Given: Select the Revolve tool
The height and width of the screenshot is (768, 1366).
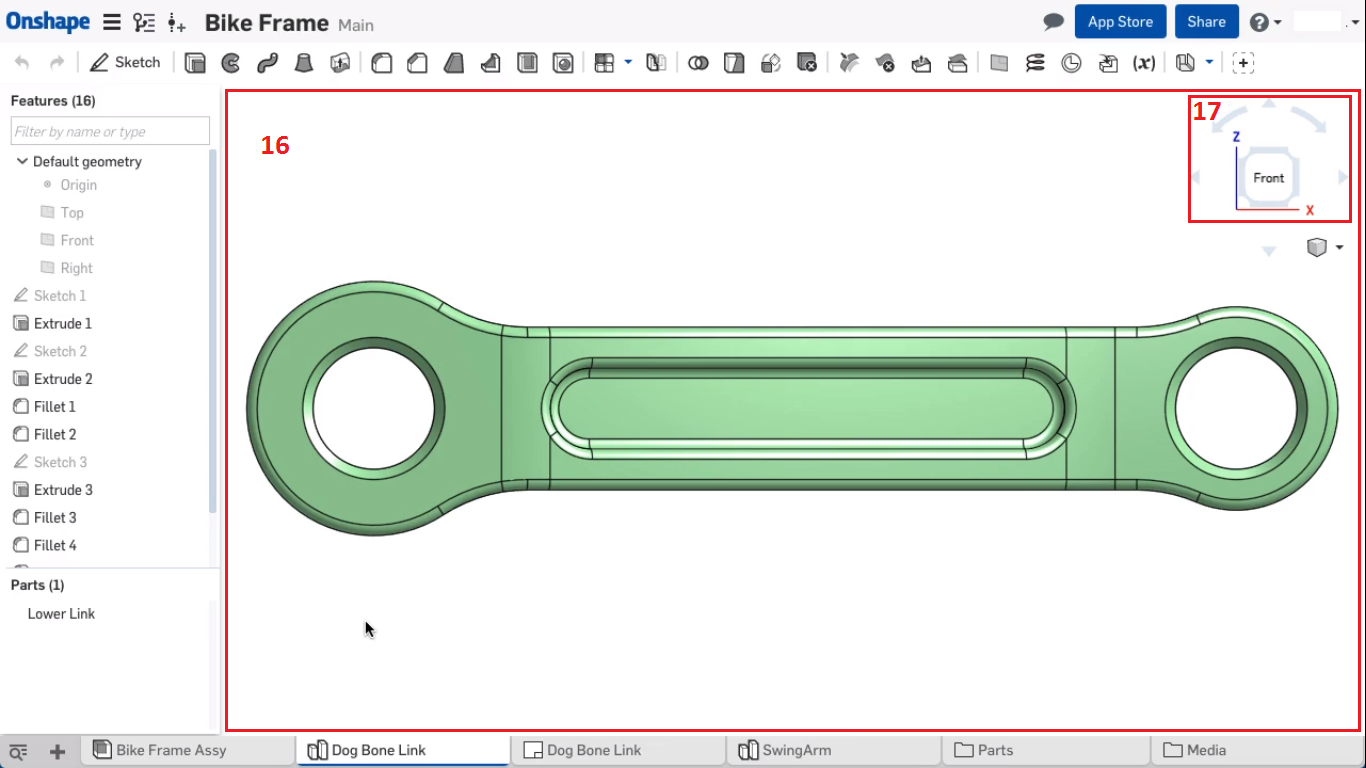Looking at the screenshot, I should pyautogui.click(x=231, y=63).
